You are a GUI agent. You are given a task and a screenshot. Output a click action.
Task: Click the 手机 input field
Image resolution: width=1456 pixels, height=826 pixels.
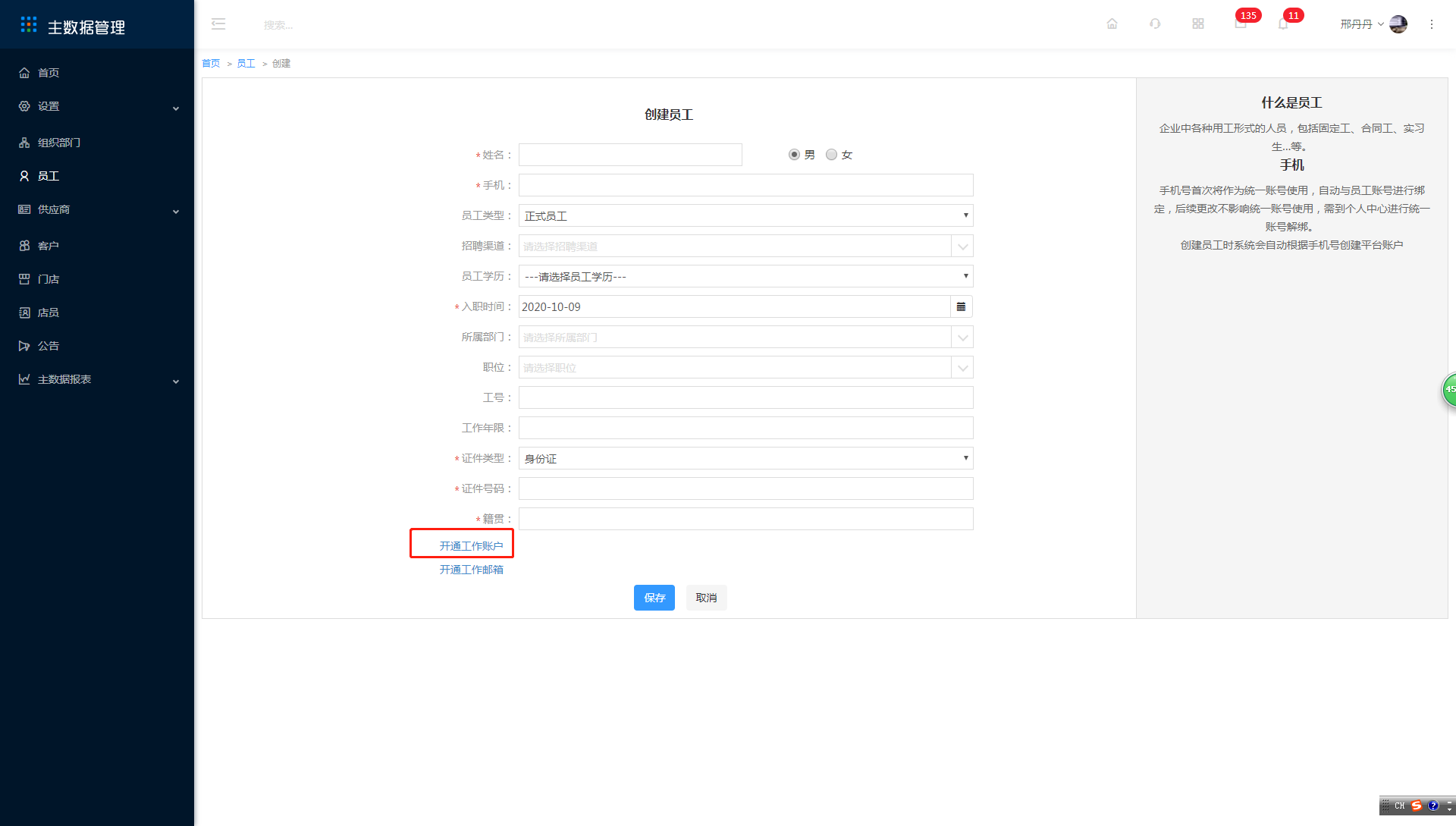point(746,185)
